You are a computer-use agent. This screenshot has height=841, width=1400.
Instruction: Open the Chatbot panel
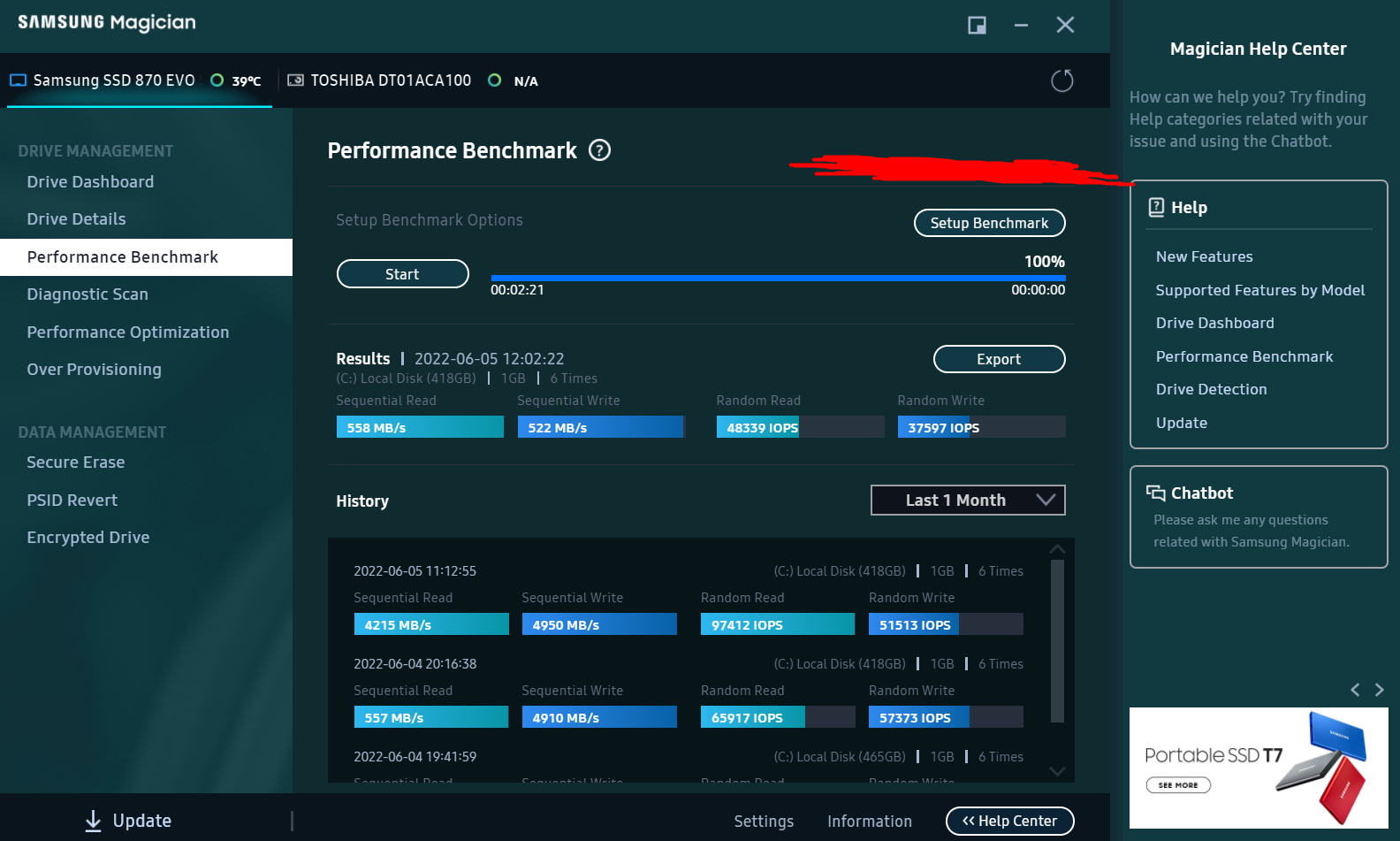1259,516
